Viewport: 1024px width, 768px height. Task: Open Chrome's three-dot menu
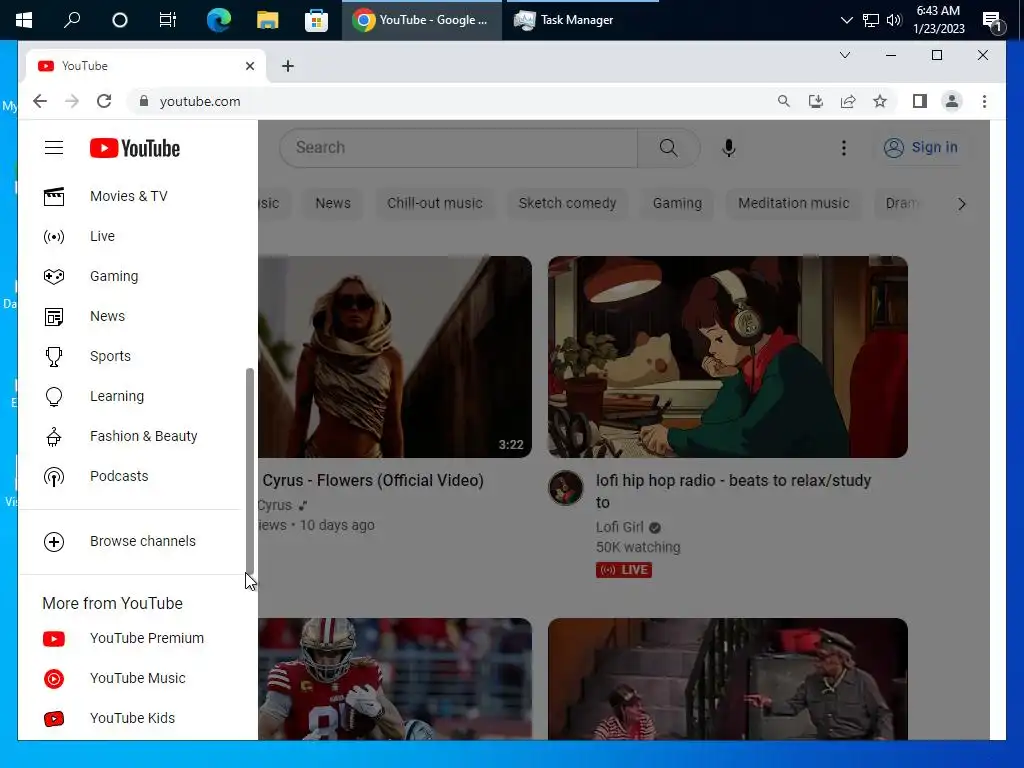click(x=984, y=101)
